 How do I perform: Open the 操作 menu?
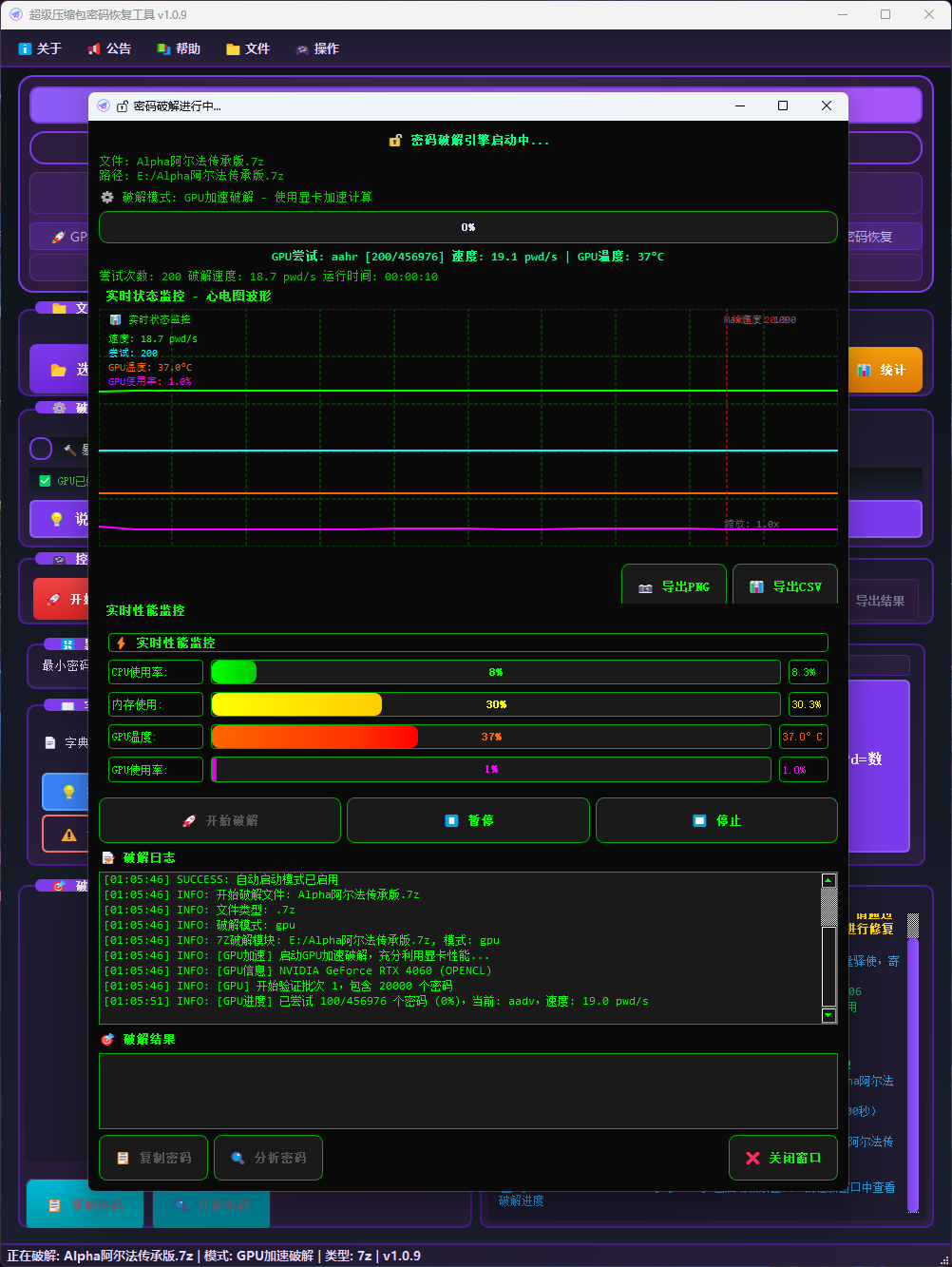coord(317,48)
